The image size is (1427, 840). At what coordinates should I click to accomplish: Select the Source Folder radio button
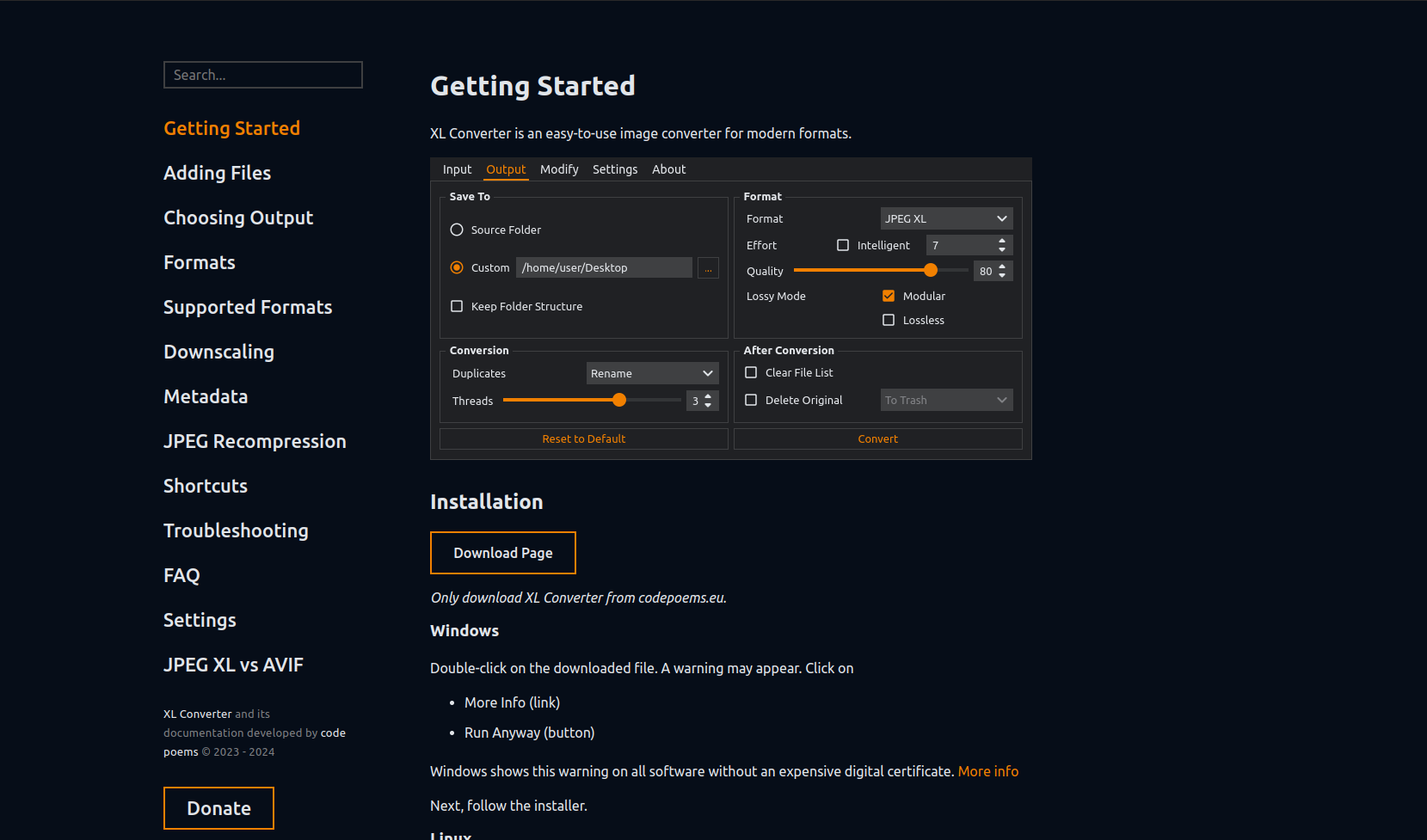(x=457, y=230)
